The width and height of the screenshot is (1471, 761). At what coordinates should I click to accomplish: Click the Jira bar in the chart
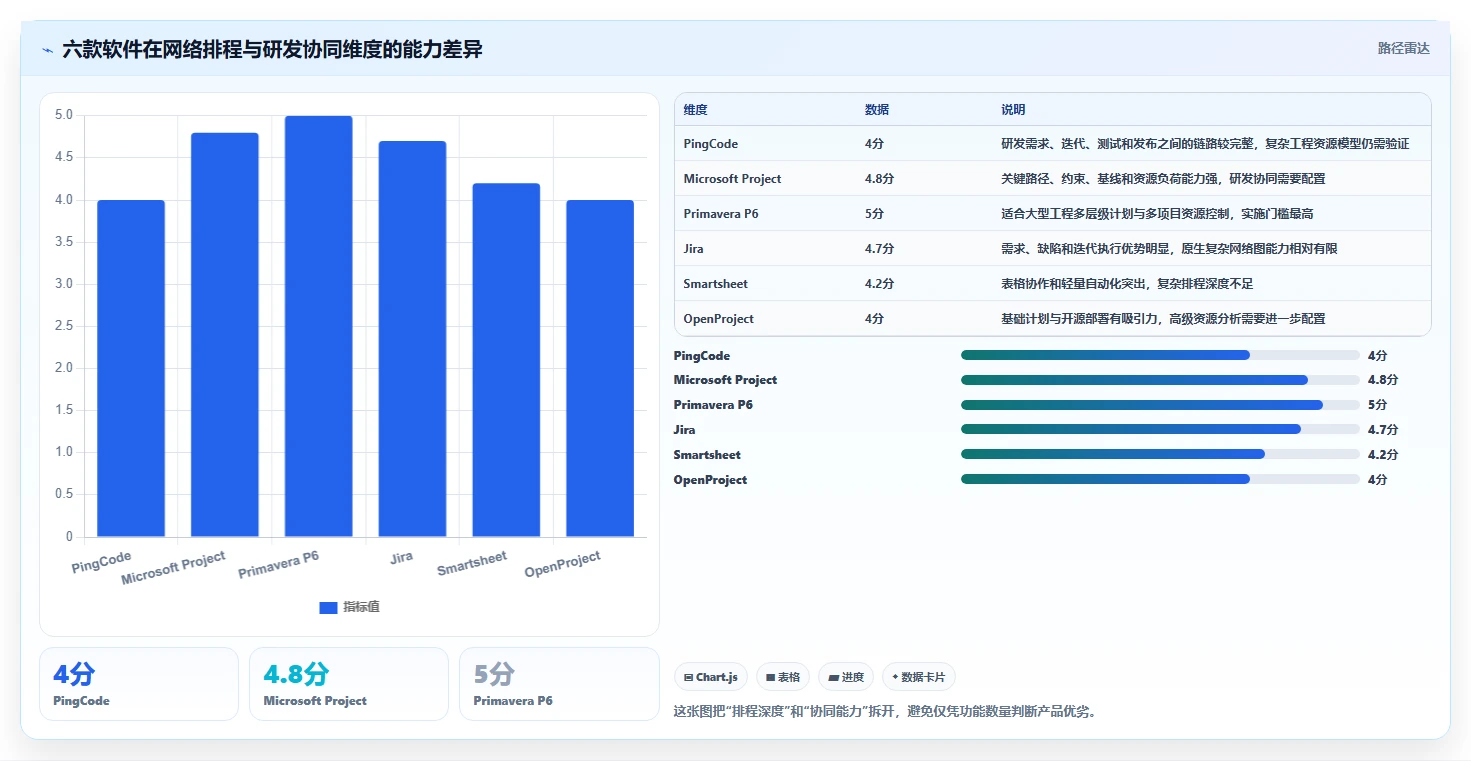click(x=412, y=339)
